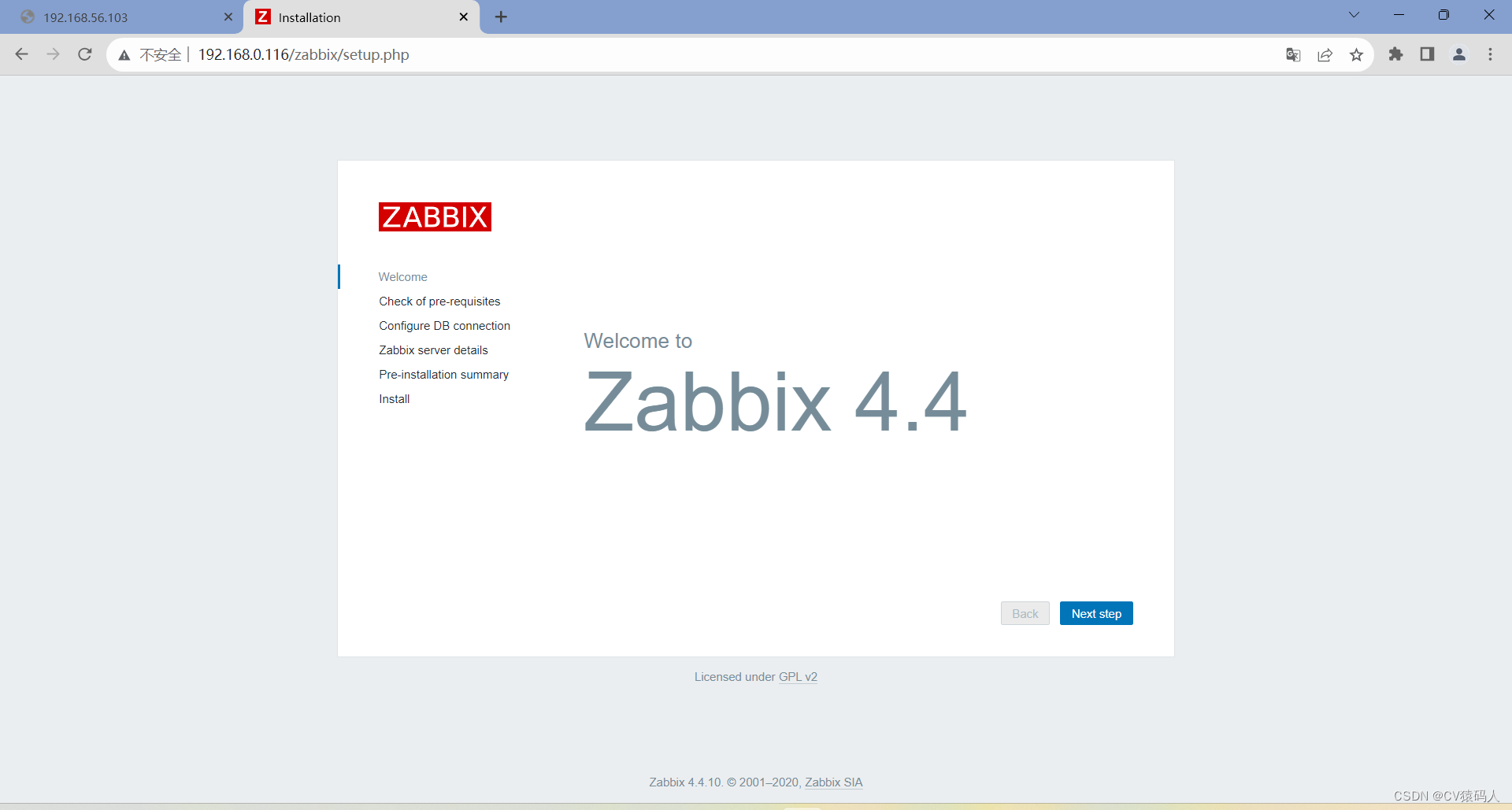Click the 'Zabbix 4.4.10. © 2001–2020' footer text

(x=724, y=782)
